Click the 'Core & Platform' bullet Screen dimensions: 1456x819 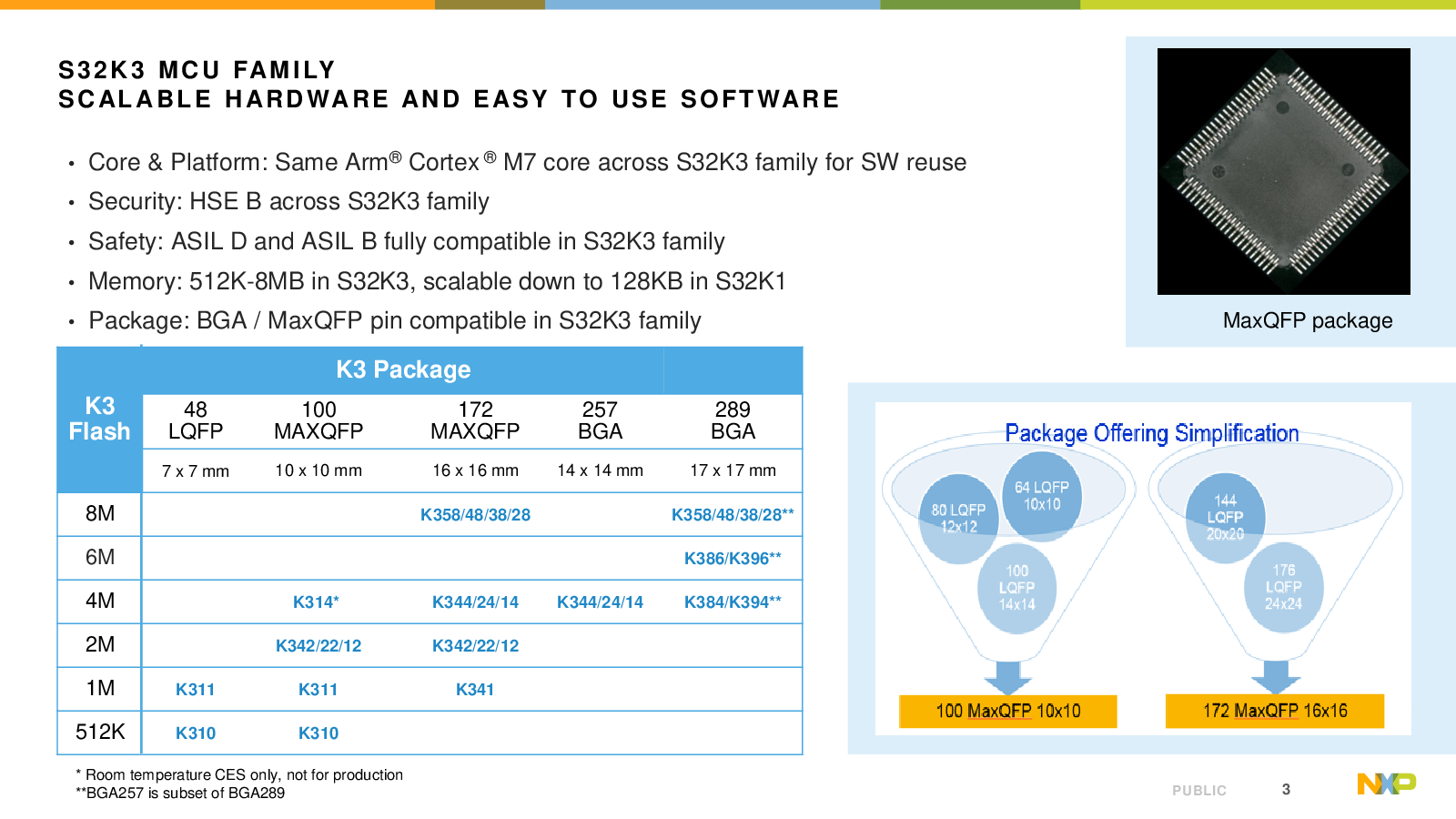point(528,162)
